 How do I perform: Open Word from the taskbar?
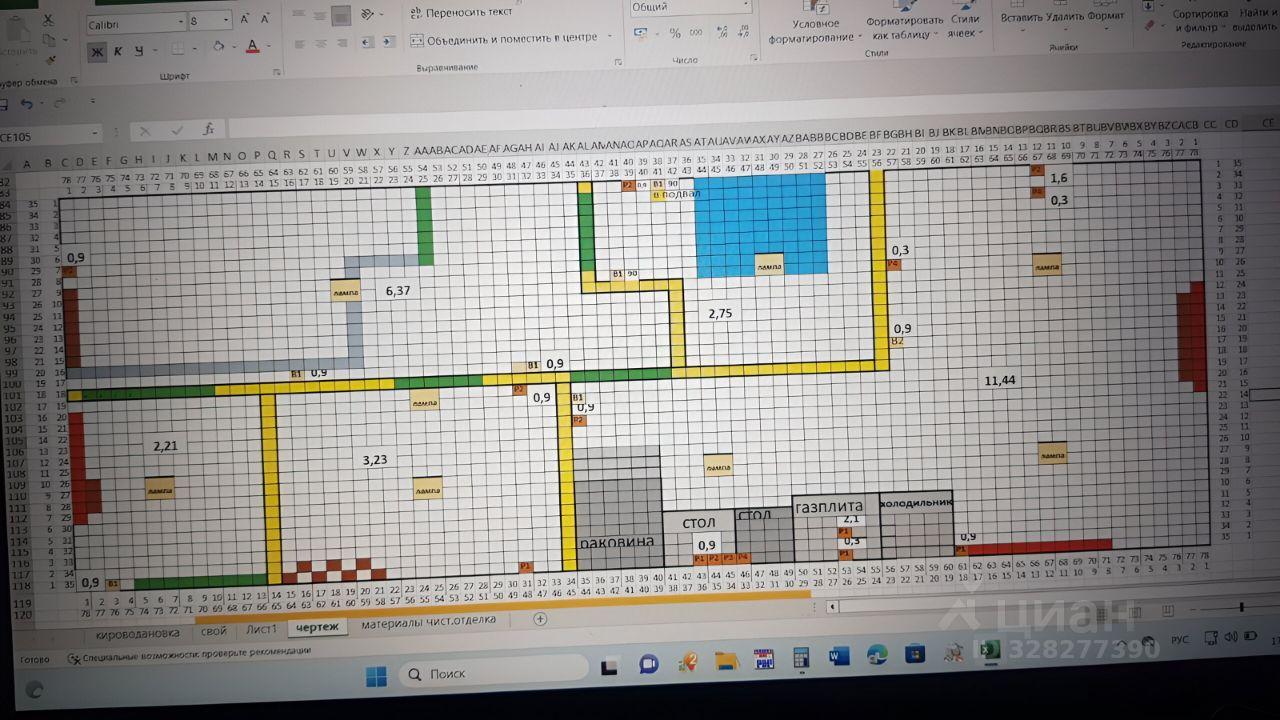838,656
